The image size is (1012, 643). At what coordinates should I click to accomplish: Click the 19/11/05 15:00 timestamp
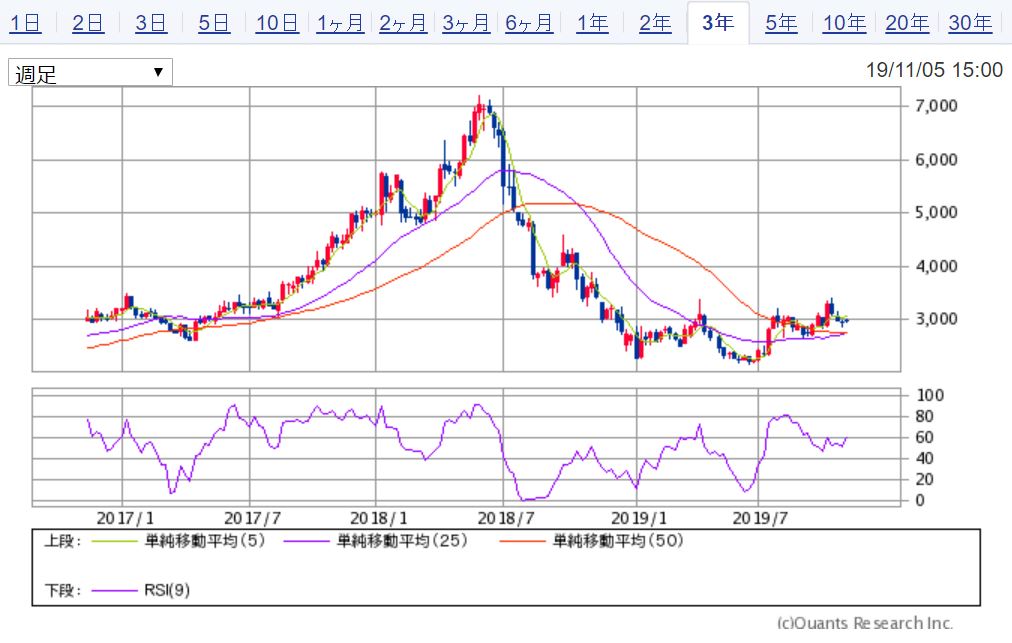coord(934,70)
